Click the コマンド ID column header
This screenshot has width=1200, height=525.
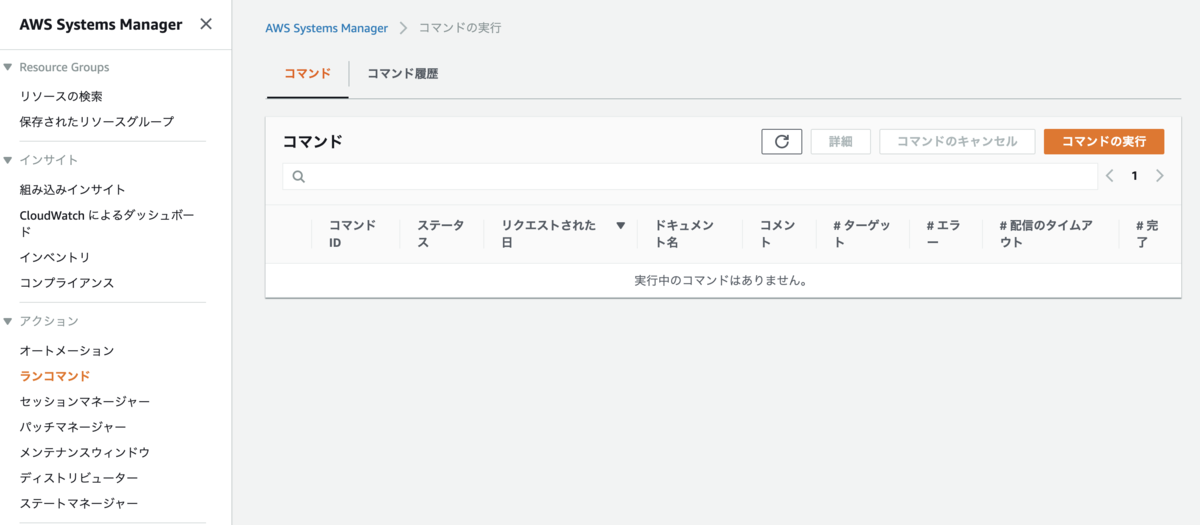coord(353,234)
